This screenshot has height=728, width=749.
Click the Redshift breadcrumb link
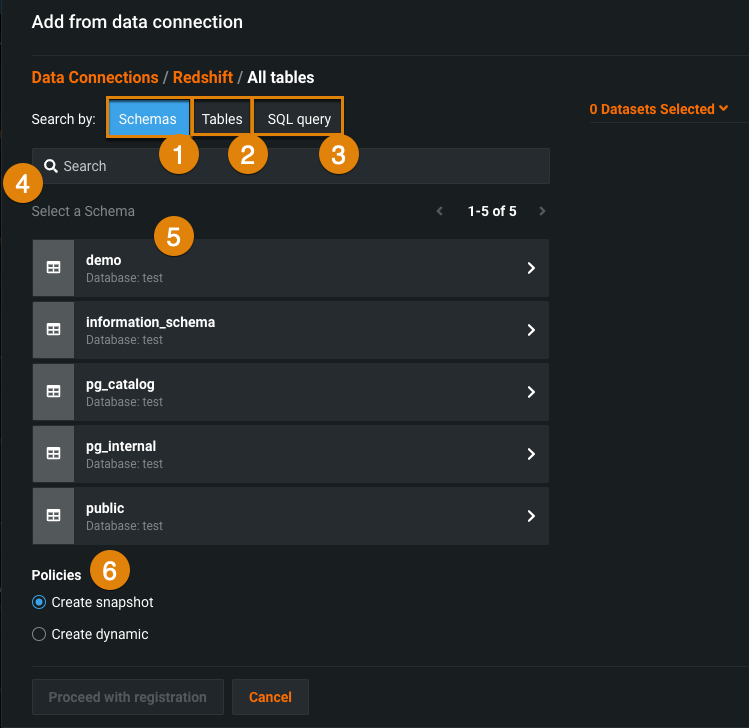(203, 77)
